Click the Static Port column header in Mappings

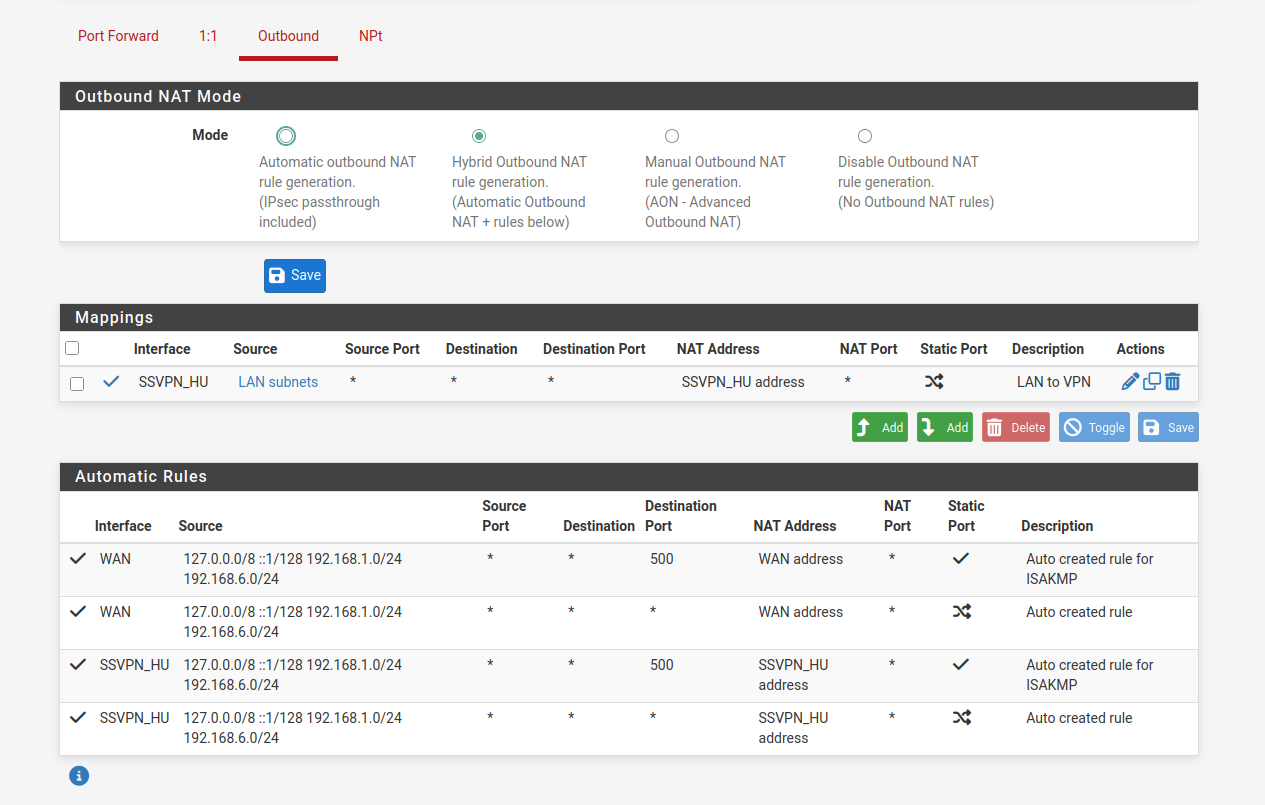point(954,349)
